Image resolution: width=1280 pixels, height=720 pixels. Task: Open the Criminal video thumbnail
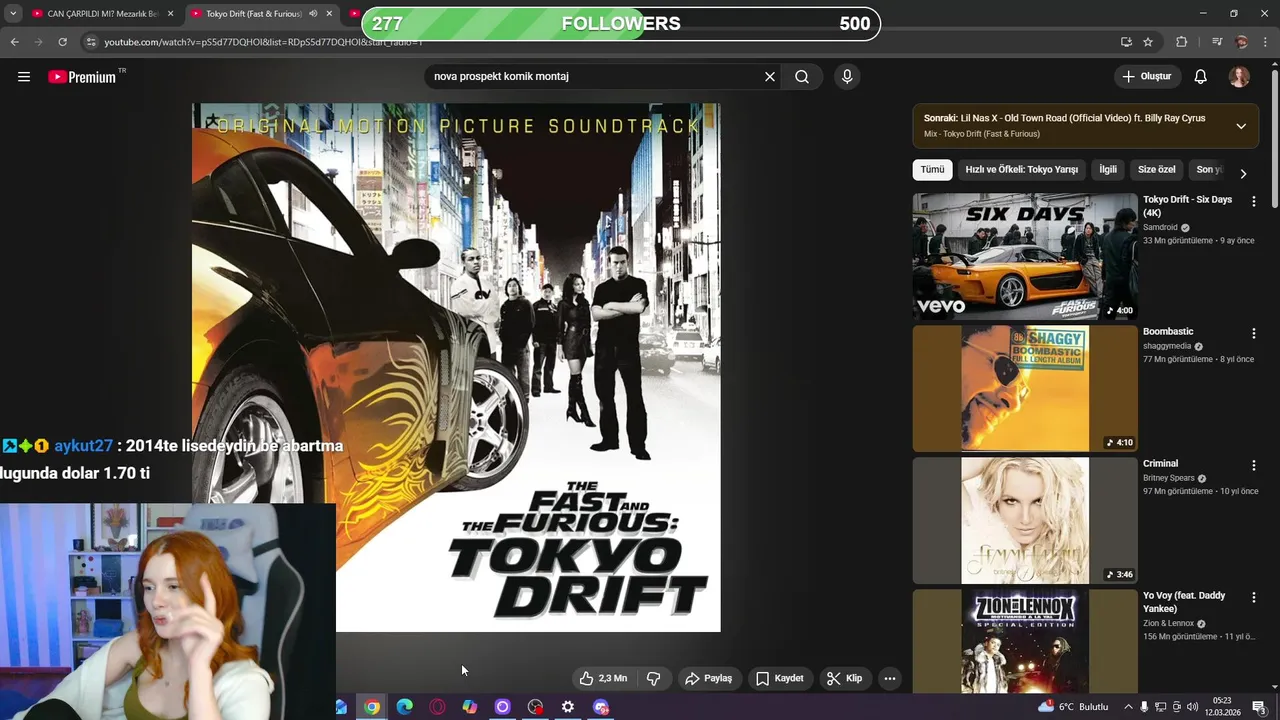[x=1025, y=520]
